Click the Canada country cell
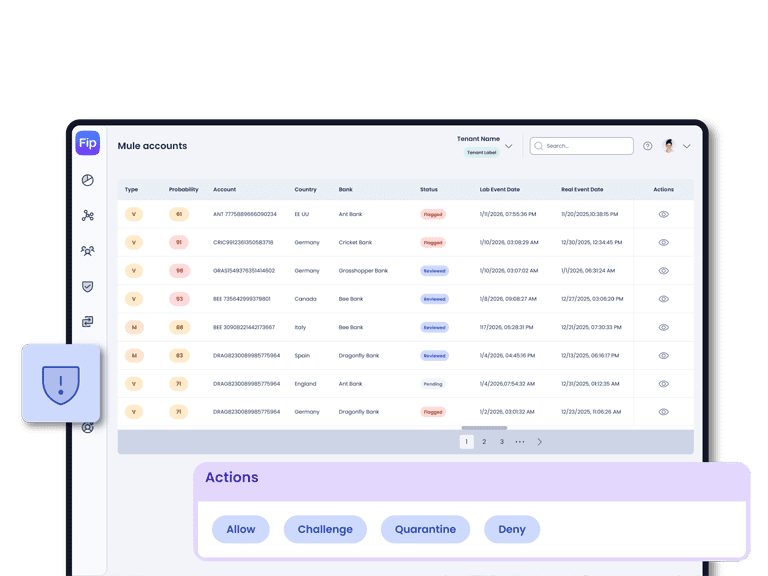Screen dimensions: 768x576 click(305, 299)
